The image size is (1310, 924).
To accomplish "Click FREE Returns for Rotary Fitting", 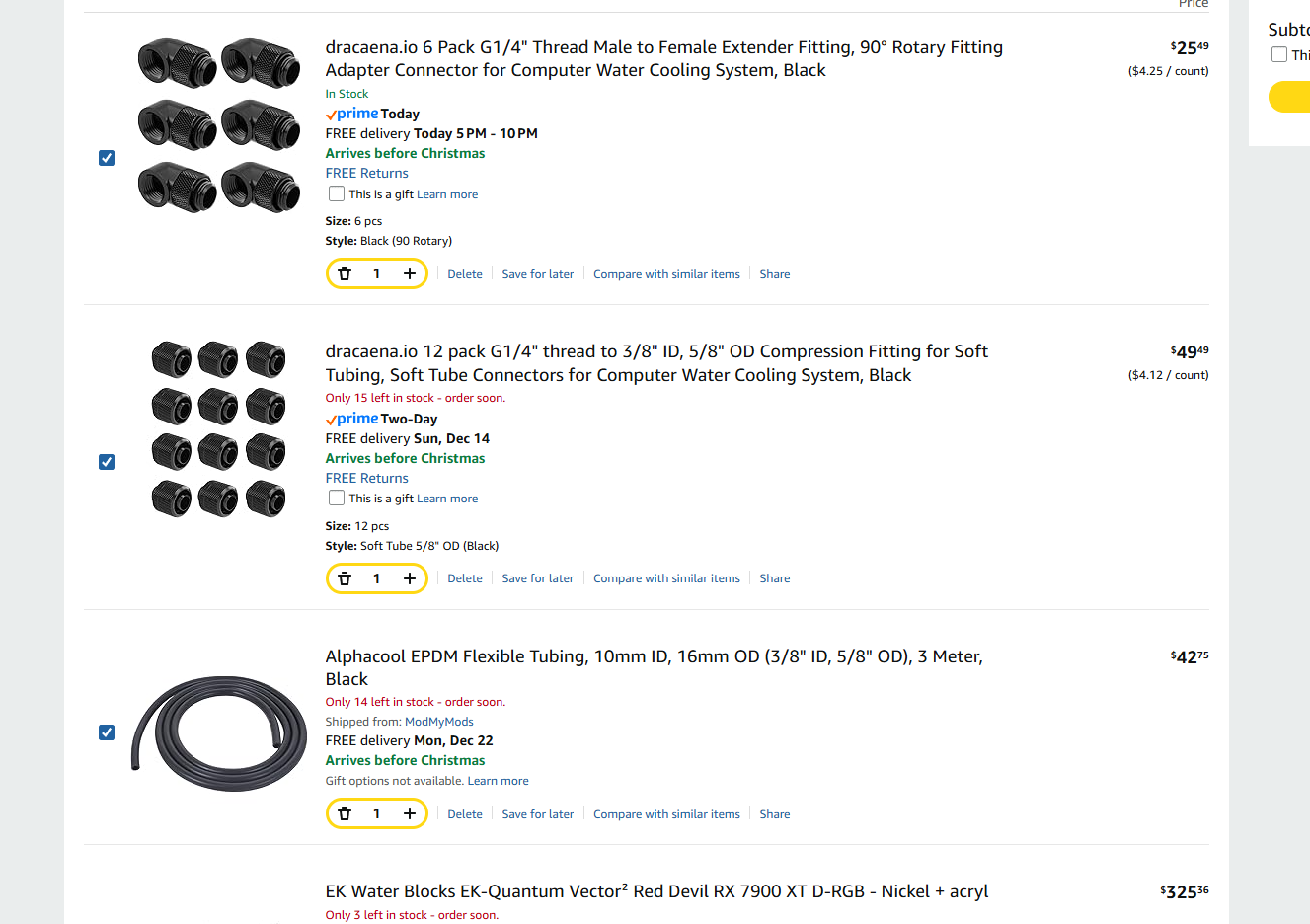I will (366, 173).
